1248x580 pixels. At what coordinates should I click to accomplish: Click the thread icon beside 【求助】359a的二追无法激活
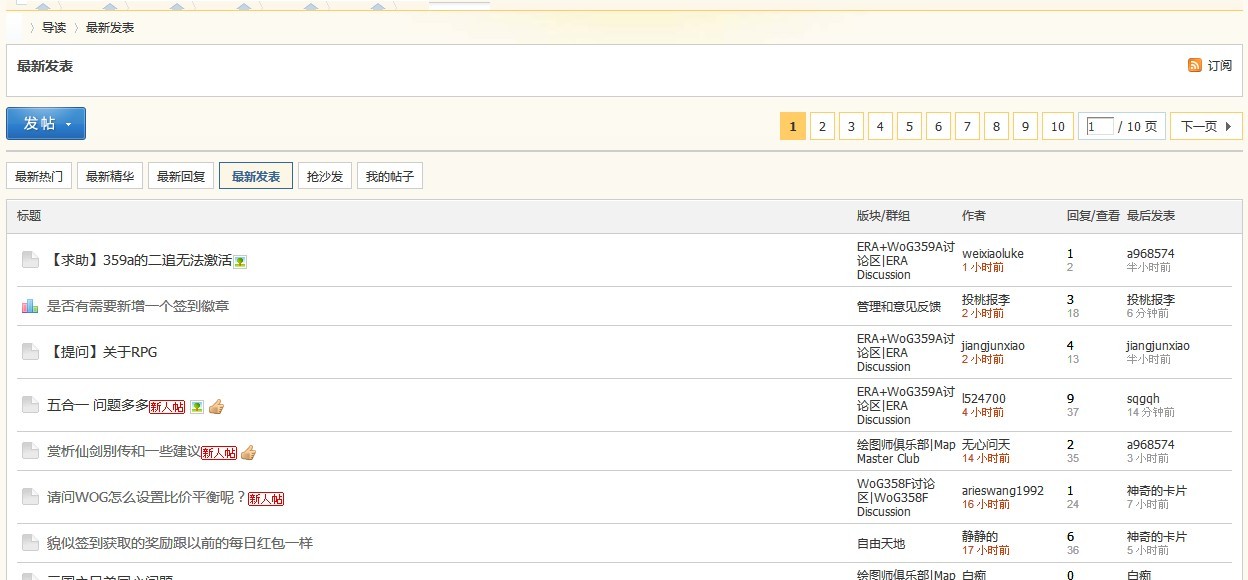(x=30, y=260)
